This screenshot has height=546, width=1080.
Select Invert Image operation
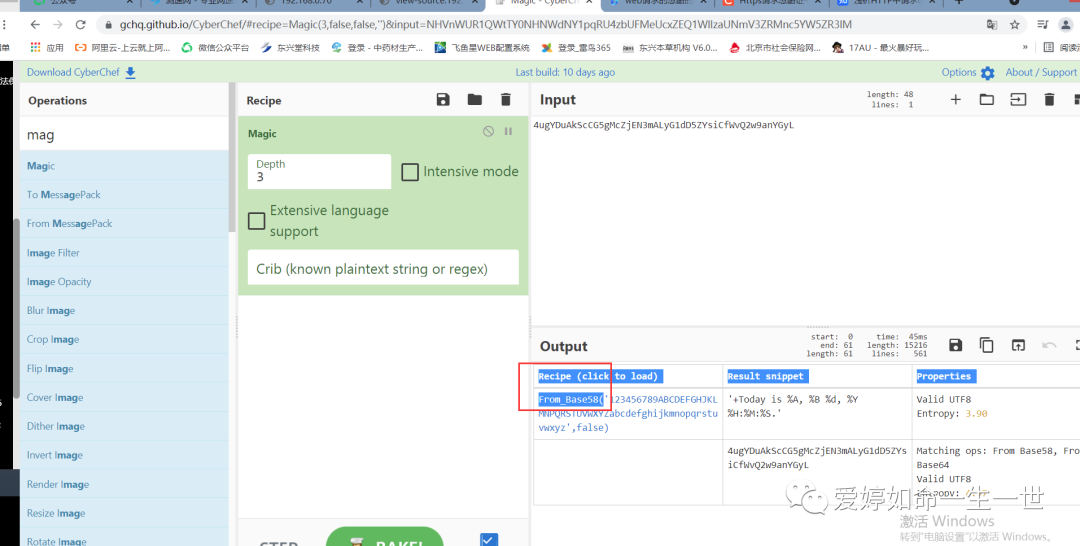point(124,455)
